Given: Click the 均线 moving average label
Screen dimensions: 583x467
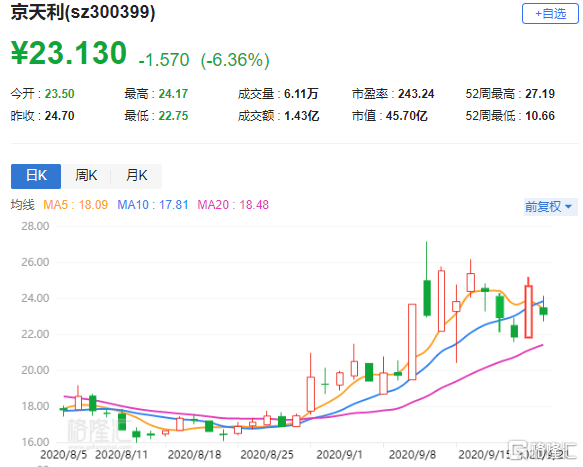Looking at the screenshot, I should (x=22, y=205).
